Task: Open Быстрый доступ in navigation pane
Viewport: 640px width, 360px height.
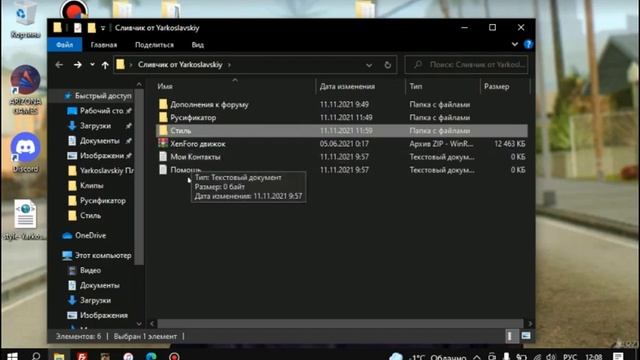Action: coord(103,96)
